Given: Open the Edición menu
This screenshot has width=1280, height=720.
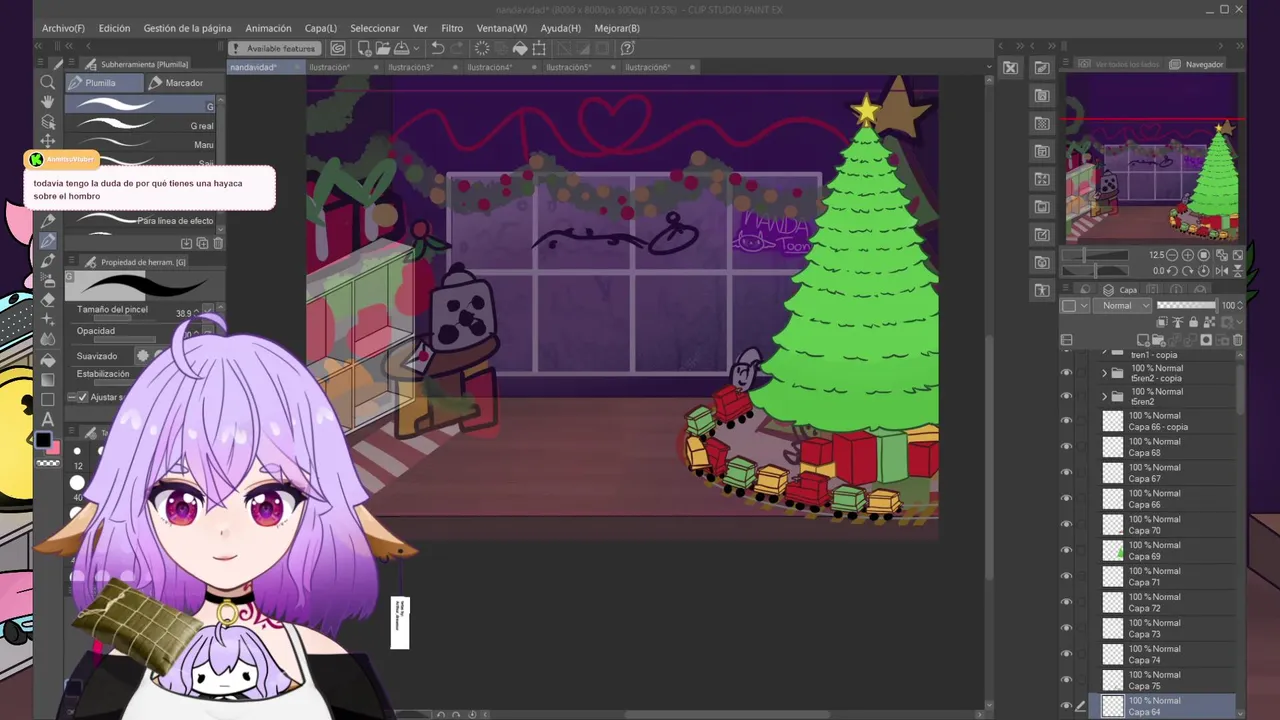Looking at the screenshot, I should (x=114, y=28).
